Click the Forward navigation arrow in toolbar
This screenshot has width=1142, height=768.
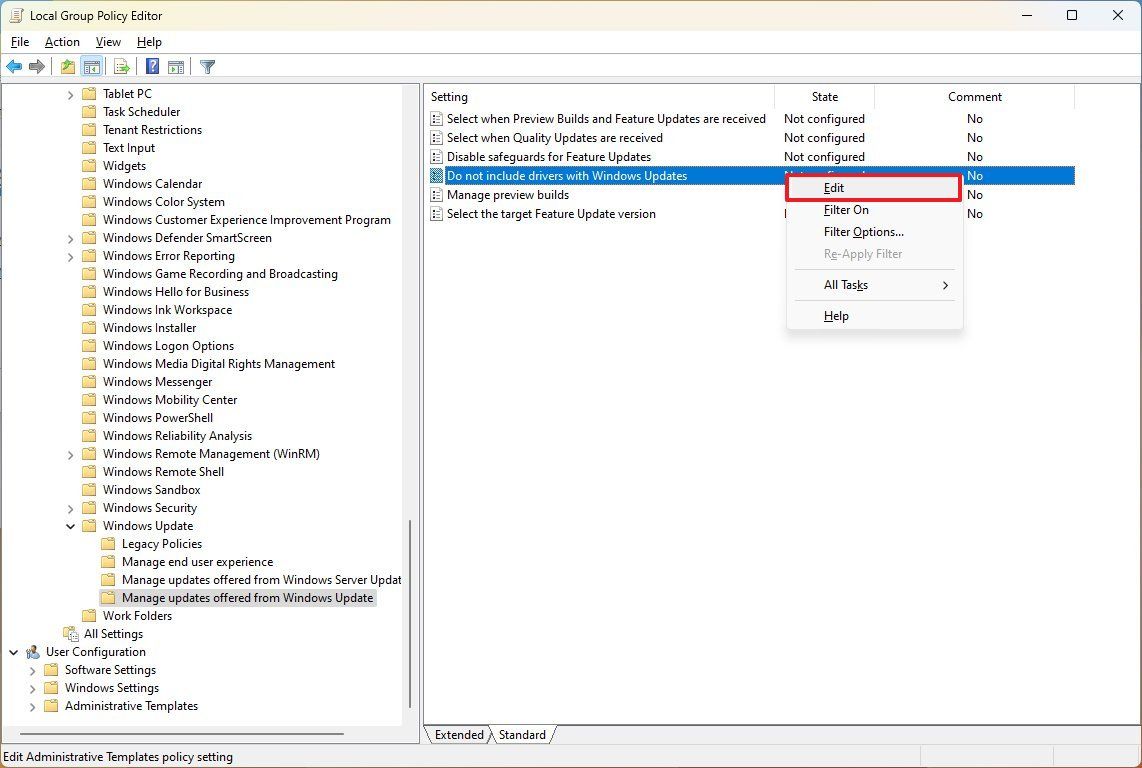coord(38,66)
